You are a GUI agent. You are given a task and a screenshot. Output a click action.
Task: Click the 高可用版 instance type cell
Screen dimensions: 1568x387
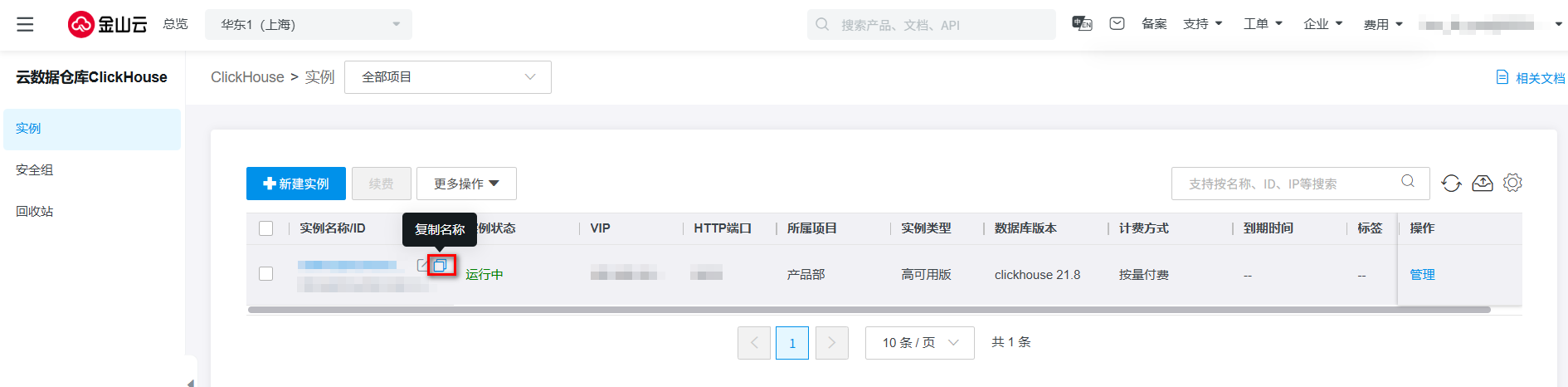coord(926,274)
